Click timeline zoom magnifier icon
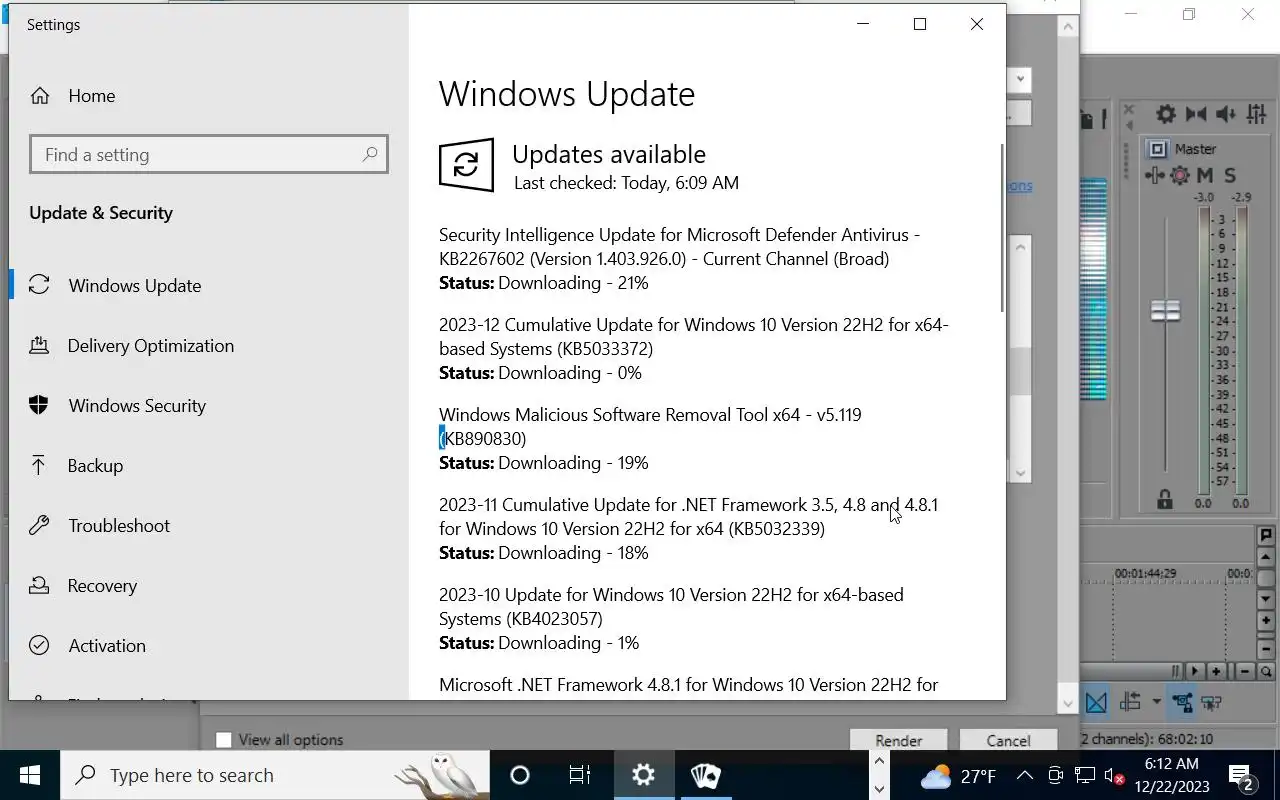 click(1266, 672)
